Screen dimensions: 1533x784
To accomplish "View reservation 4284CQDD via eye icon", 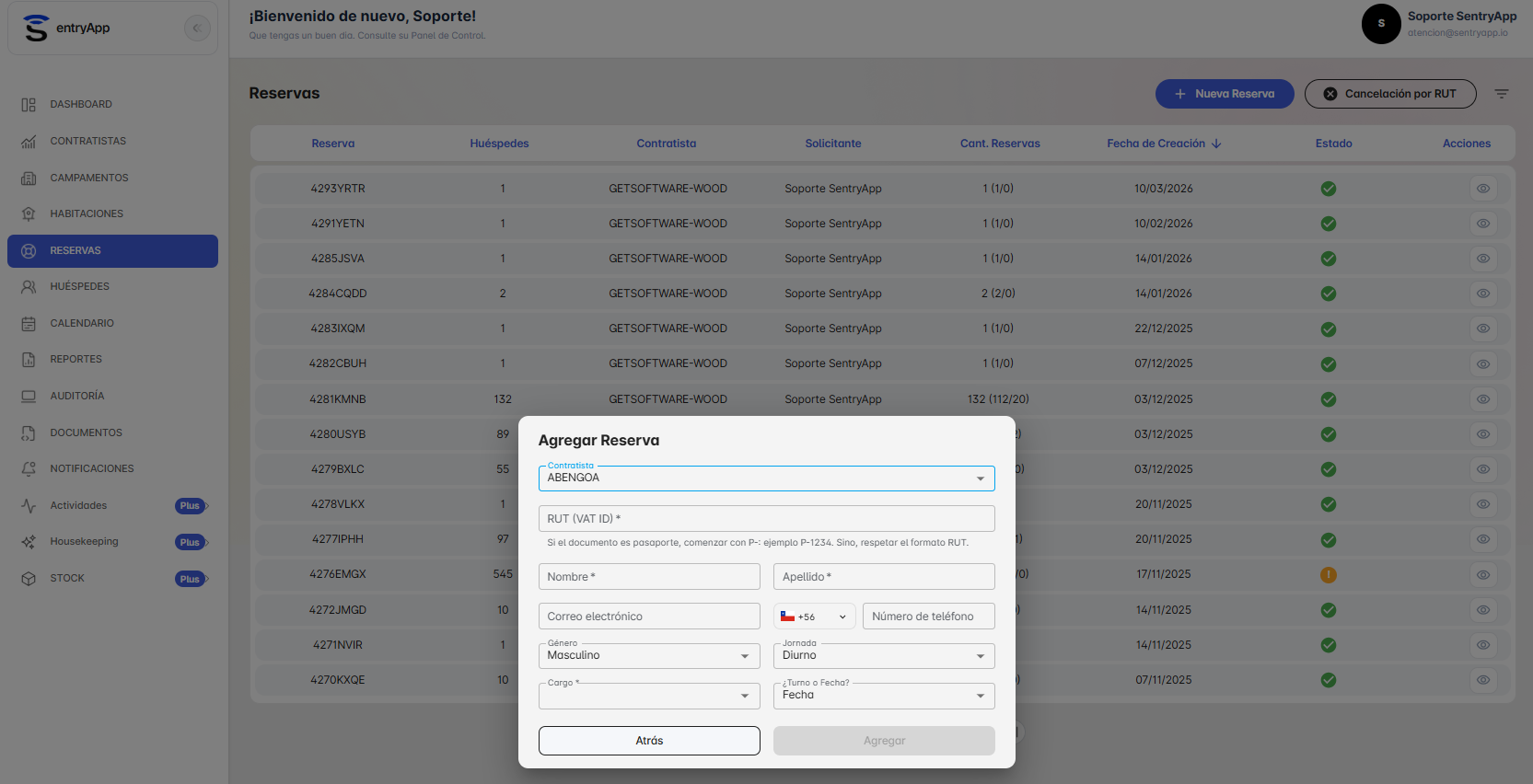I will click(x=1483, y=294).
